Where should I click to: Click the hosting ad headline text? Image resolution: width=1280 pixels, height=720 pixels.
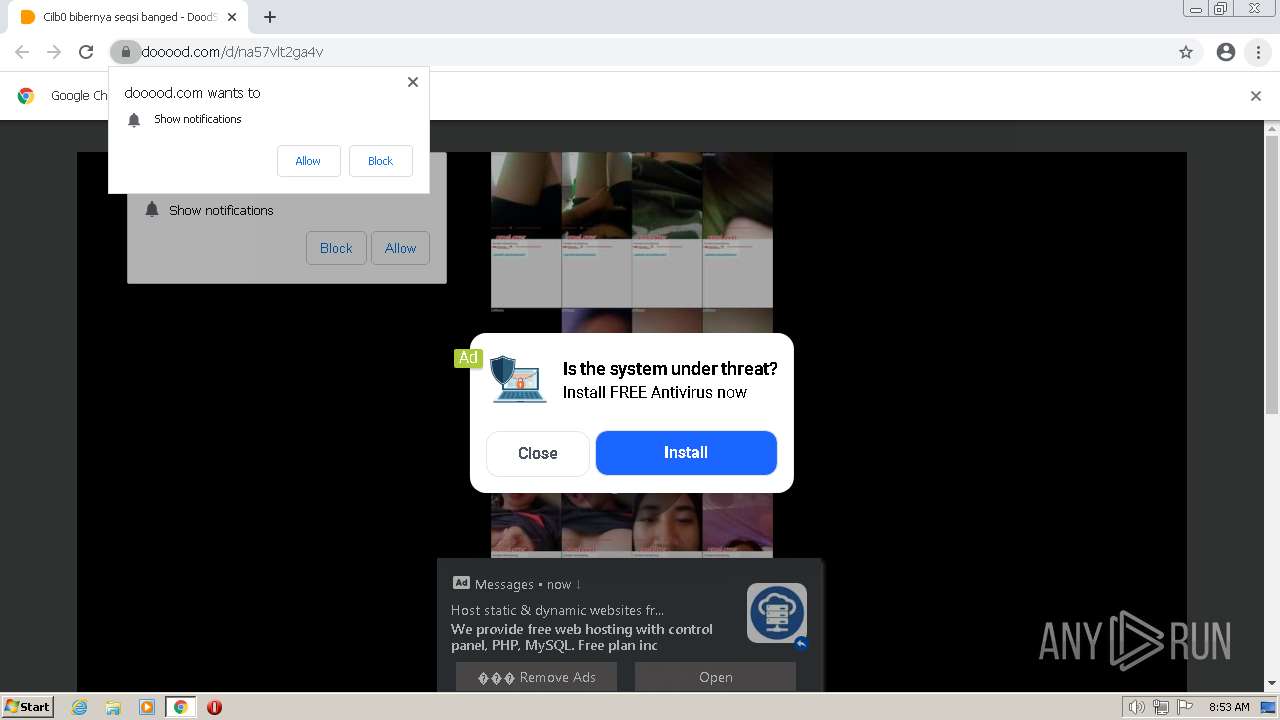558,610
